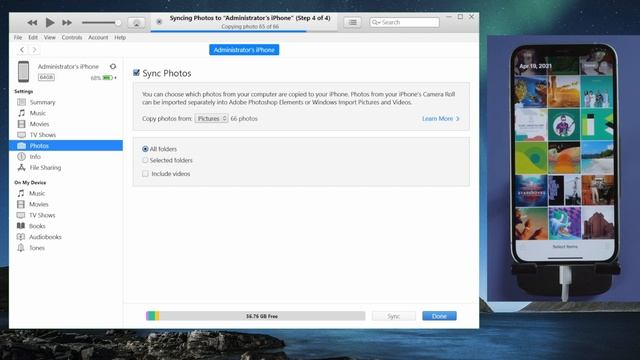This screenshot has width=640, height=360.
Task: Select the Selected folders radio button
Action: click(x=145, y=160)
